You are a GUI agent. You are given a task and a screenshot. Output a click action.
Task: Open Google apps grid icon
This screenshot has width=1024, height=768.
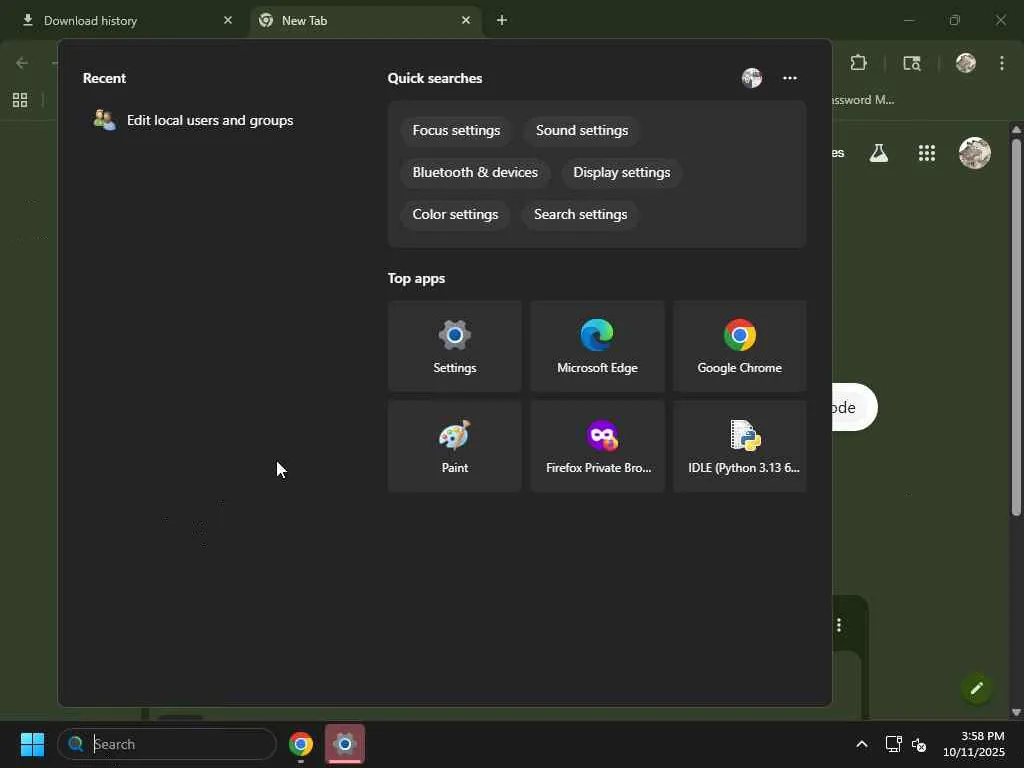point(927,153)
